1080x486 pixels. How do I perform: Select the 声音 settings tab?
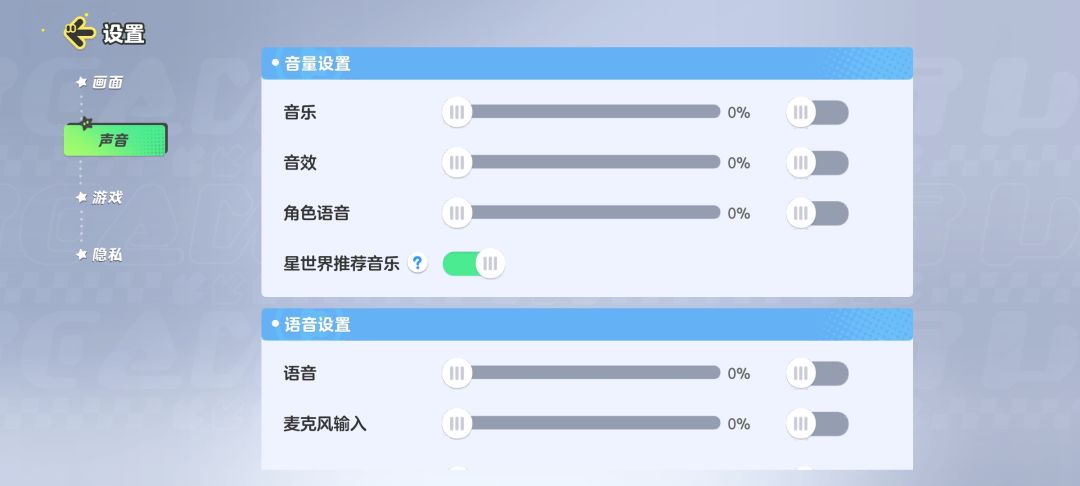tap(115, 140)
